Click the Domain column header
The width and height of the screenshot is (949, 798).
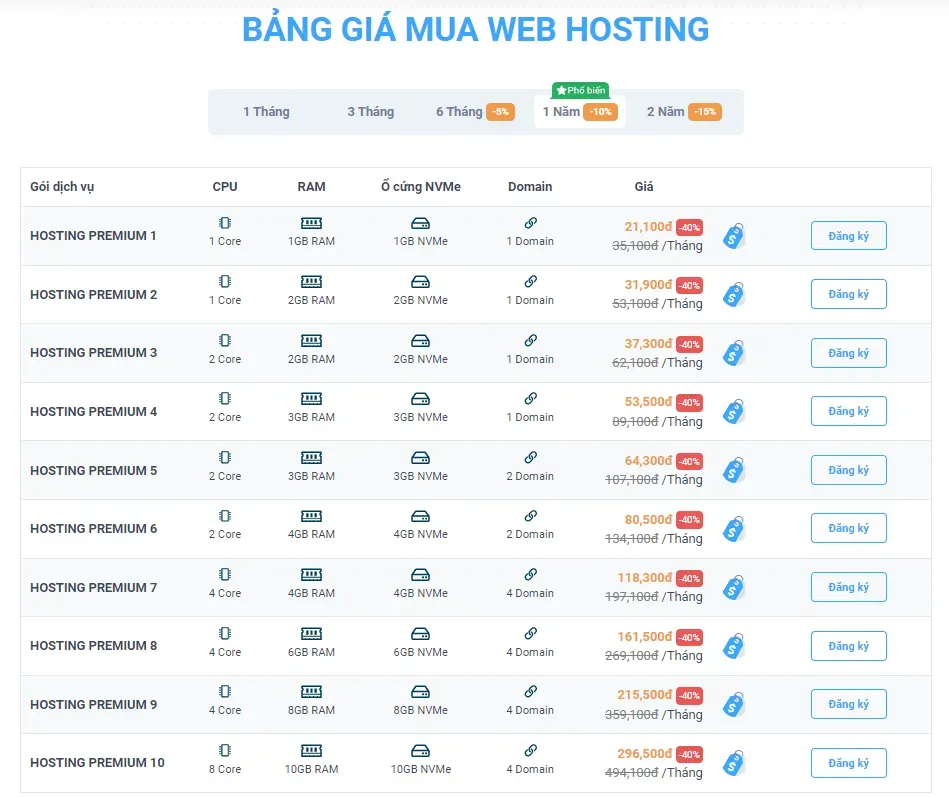tap(530, 186)
